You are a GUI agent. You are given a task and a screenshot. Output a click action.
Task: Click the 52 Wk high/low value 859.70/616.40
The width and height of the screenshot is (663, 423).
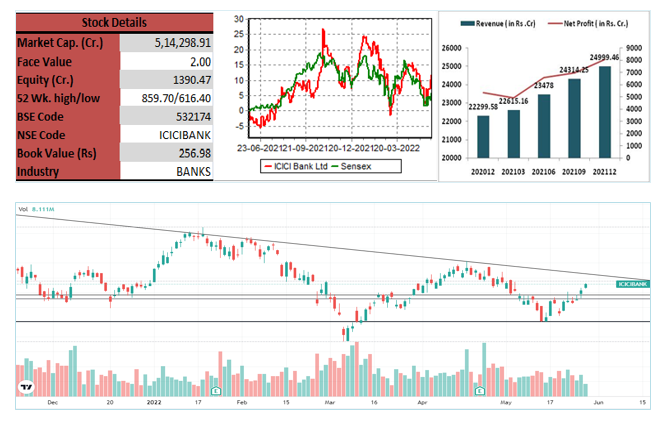click(176, 99)
